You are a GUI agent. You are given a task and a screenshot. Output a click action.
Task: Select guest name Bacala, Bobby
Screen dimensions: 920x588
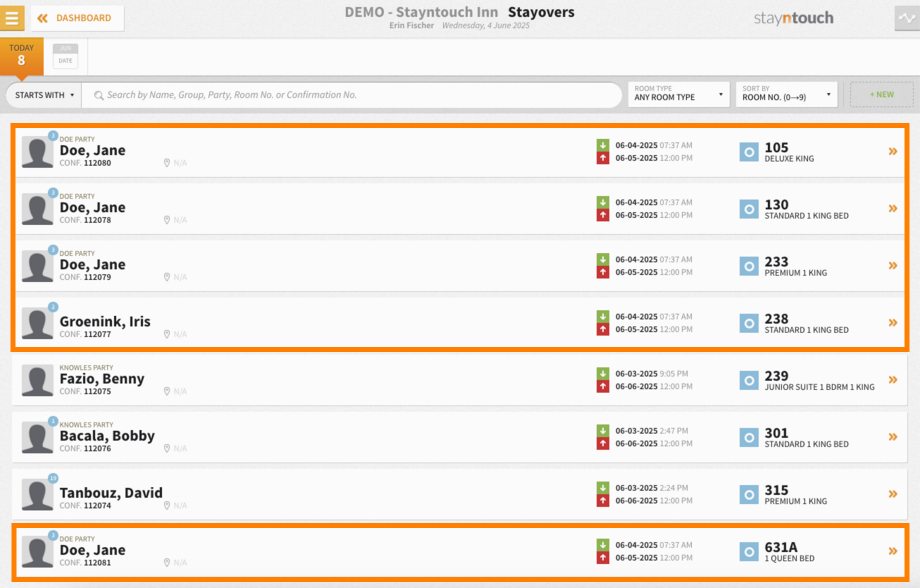(x=107, y=436)
